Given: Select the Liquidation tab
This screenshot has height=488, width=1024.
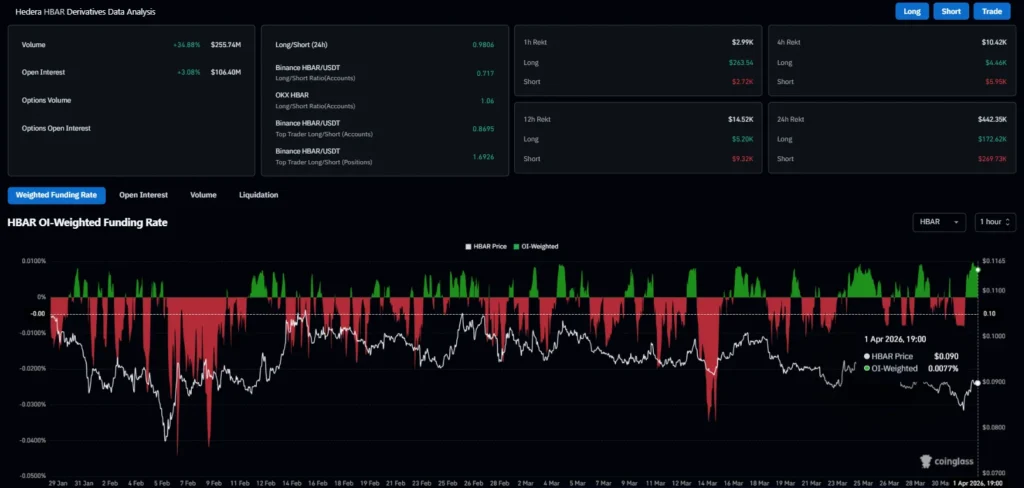Looking at the screenshot, I should 258,195.
